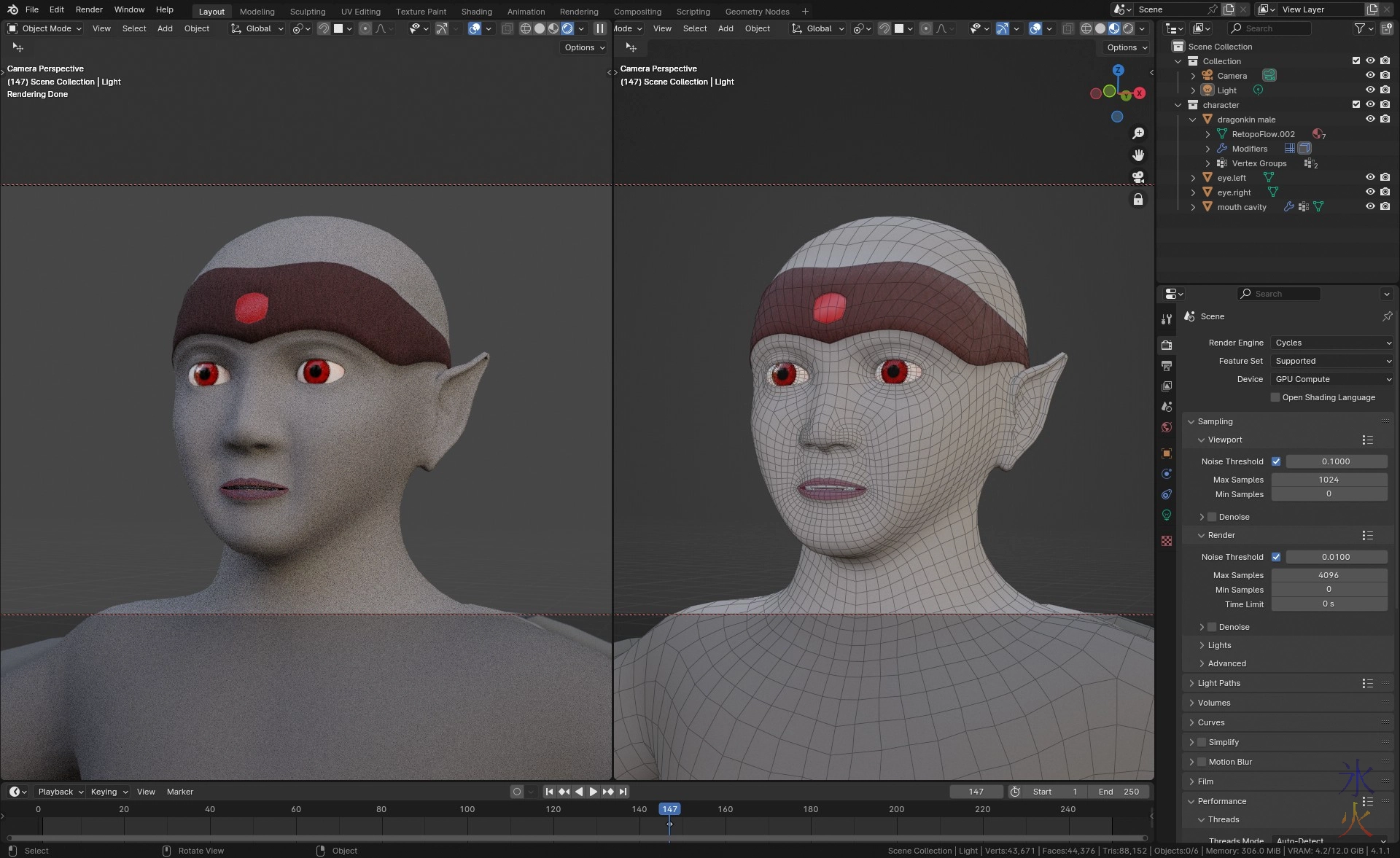Click the play animation button
Viewport: 1400px width, 858px height.
click(x=594, y=792)
